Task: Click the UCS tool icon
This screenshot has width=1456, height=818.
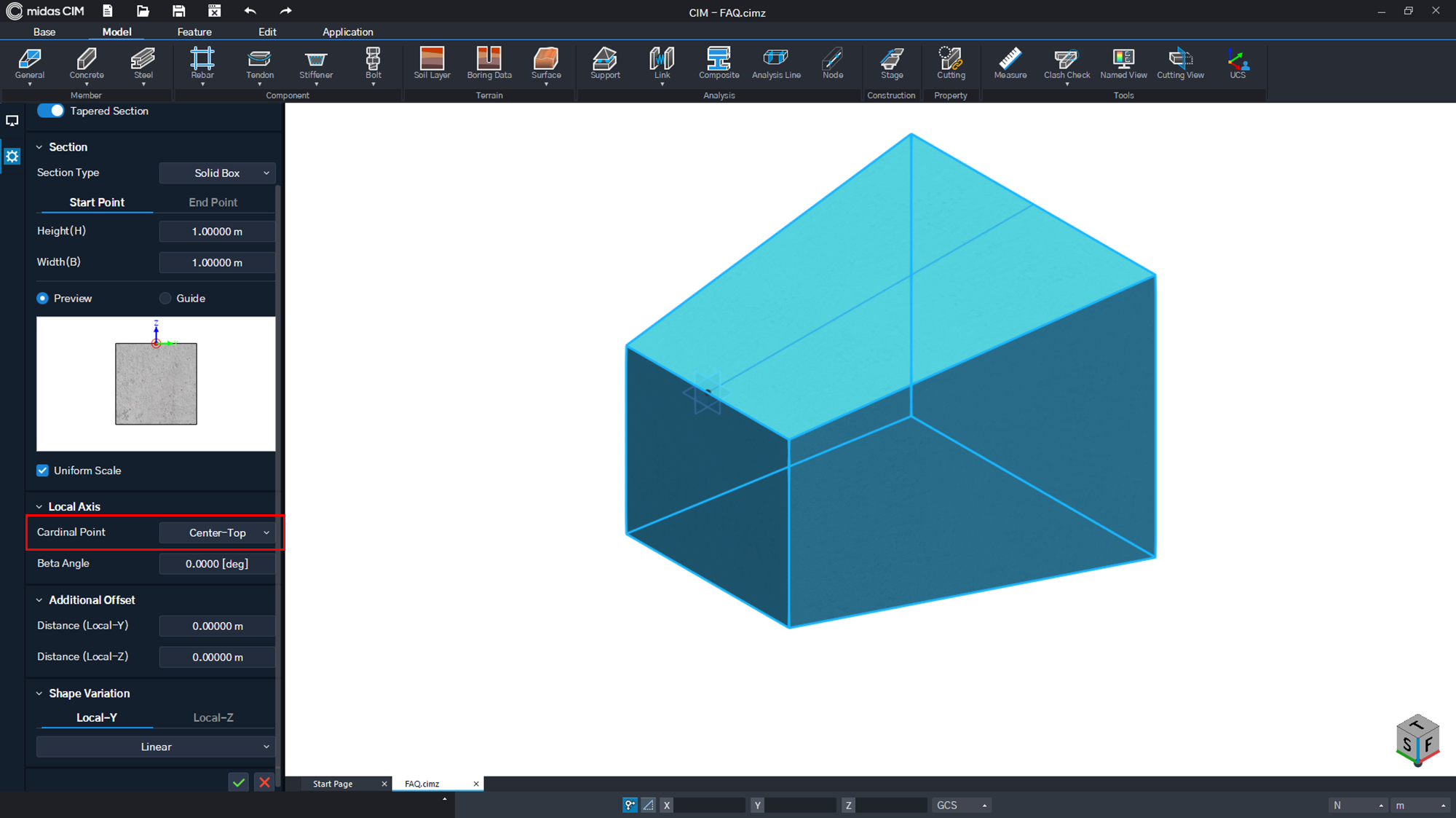Action: tap(1238, 63)
